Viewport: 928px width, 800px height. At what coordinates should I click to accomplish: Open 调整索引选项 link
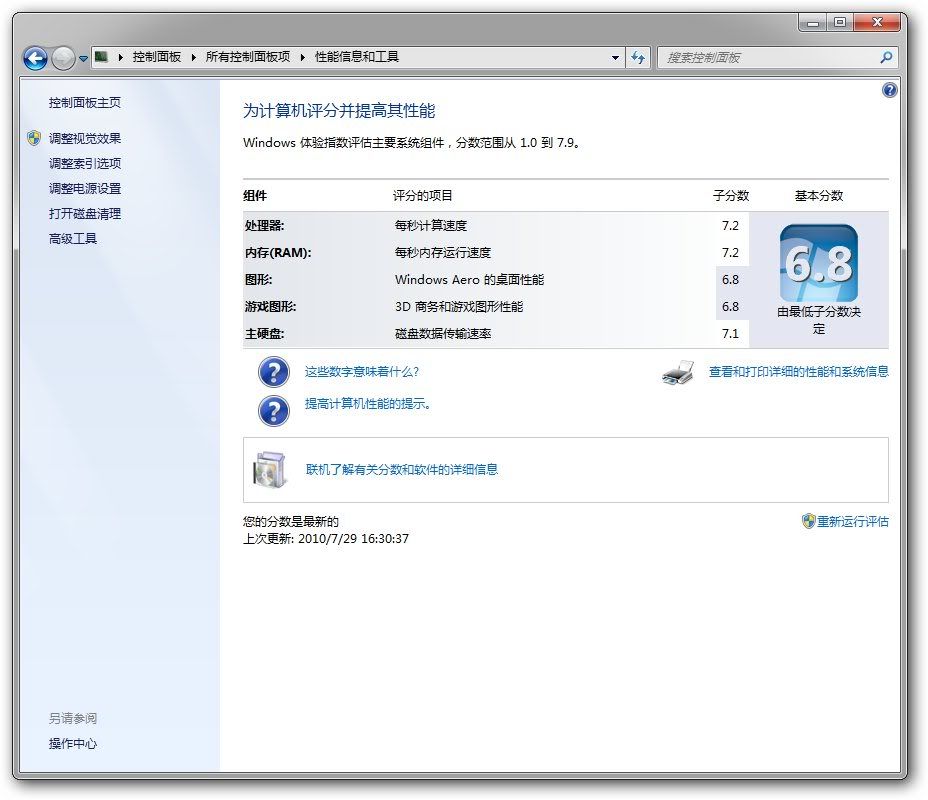coord(85,163)
